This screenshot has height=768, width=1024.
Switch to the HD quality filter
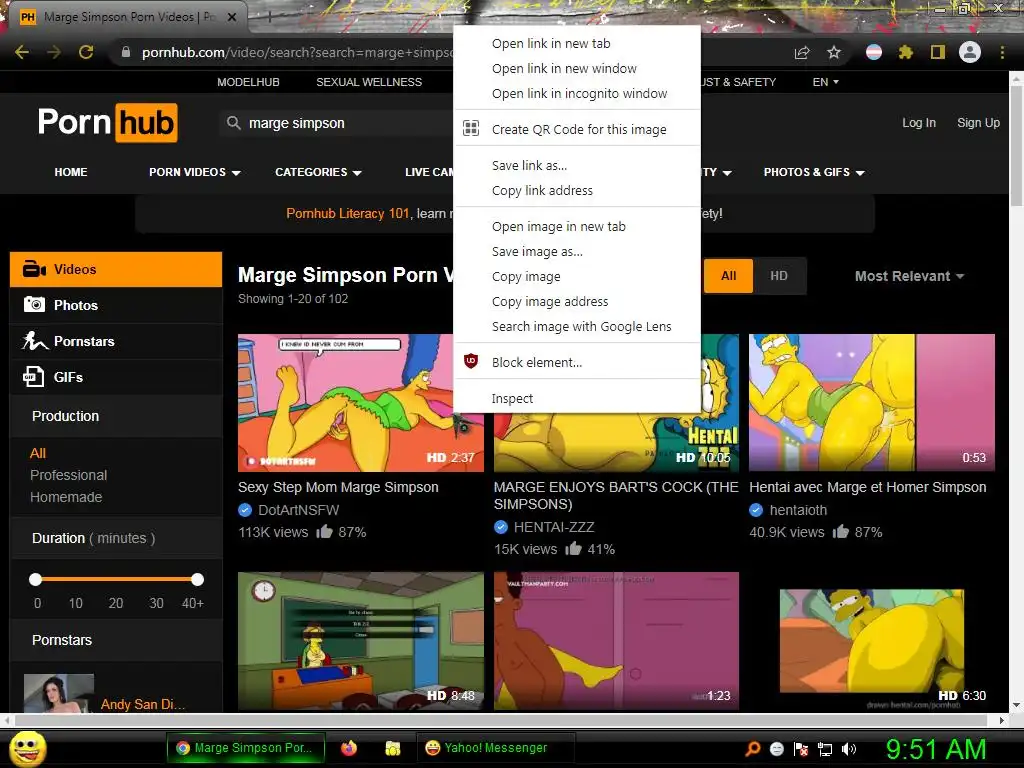pos(778,276)
